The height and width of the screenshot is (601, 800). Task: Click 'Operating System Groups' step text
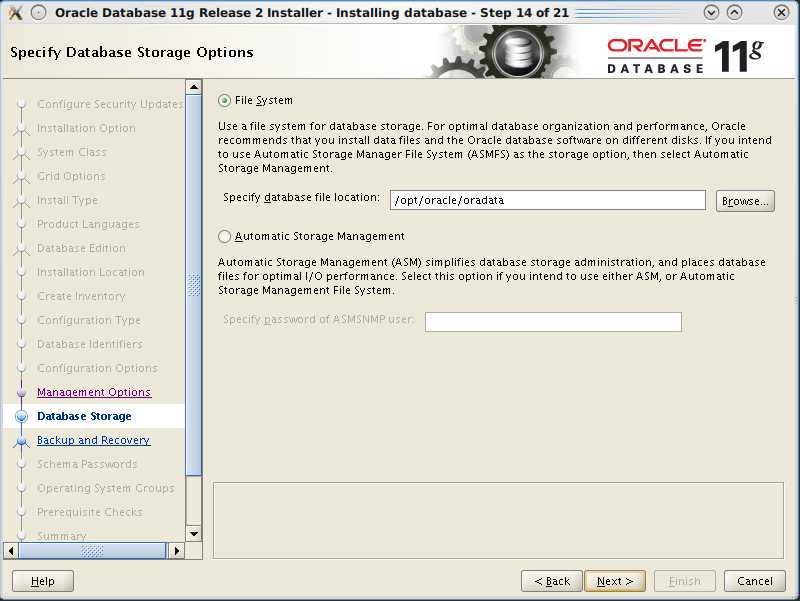click(106, 488)
